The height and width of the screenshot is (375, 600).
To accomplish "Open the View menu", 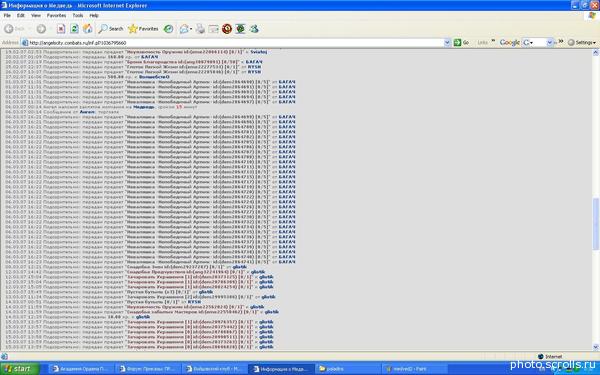I will pyautogui.click(x=36, y=15).
